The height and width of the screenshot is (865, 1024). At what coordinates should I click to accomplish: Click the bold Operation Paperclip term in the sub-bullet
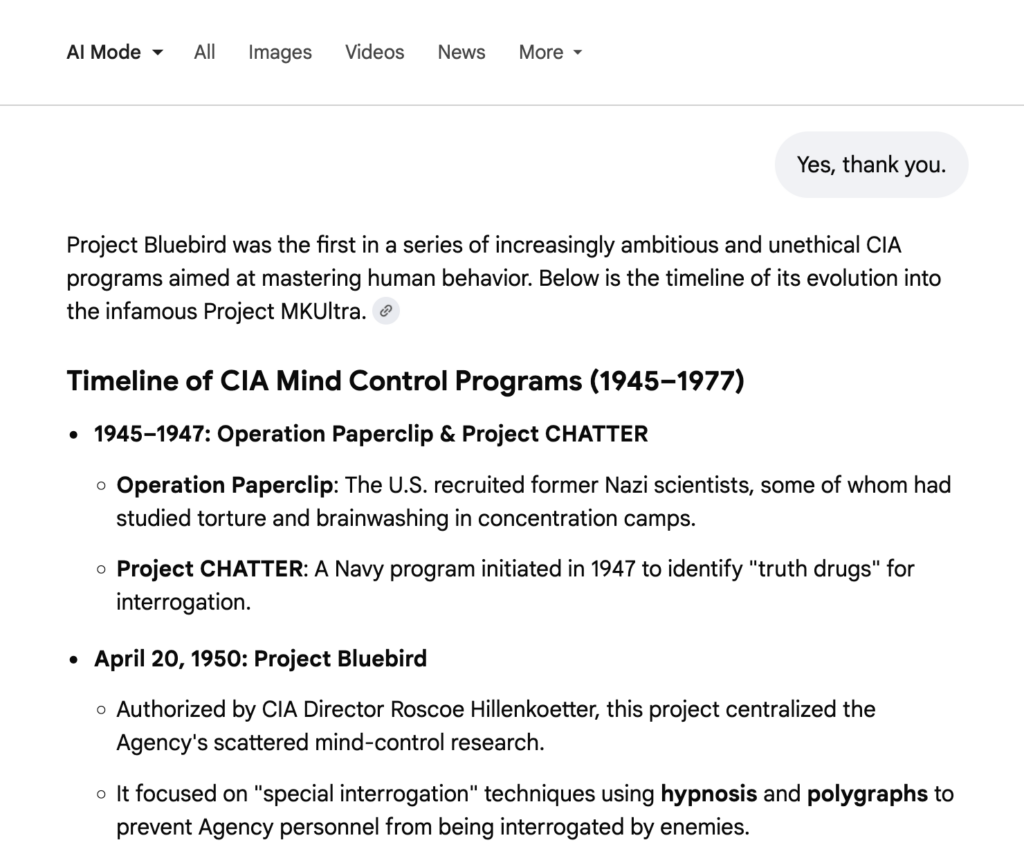[224, 485]
